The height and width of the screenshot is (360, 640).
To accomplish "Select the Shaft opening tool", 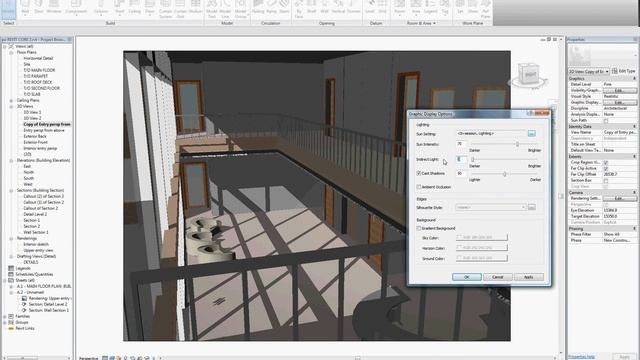I will click(x=311, y=8).
